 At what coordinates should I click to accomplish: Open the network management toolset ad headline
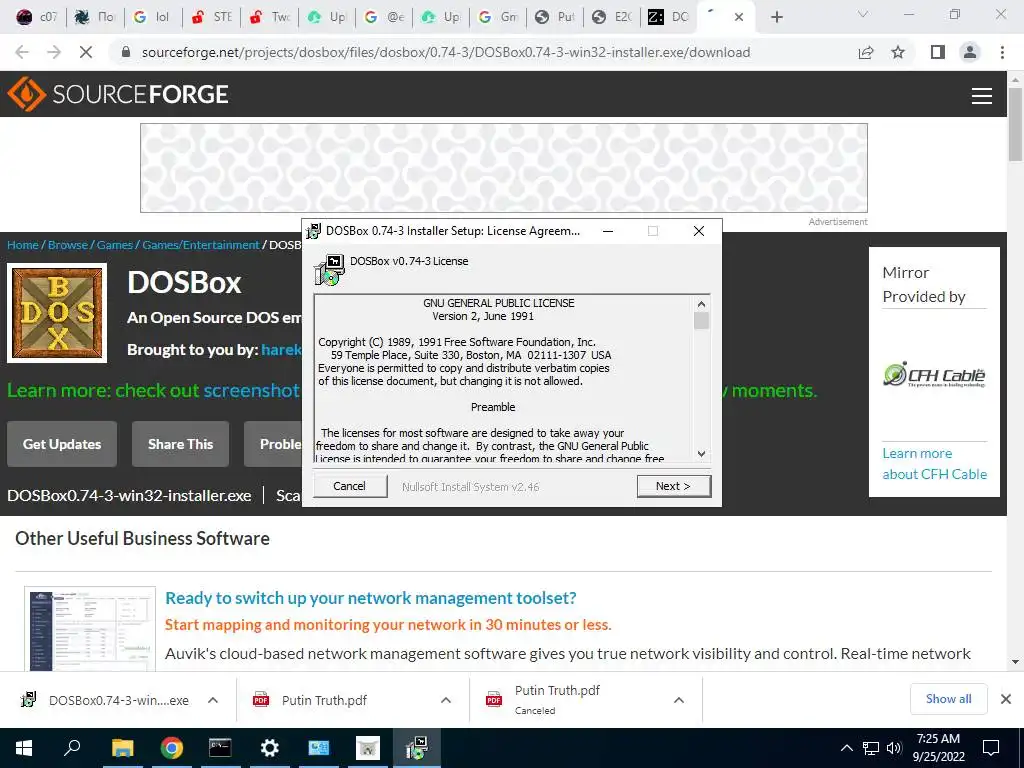370,598
